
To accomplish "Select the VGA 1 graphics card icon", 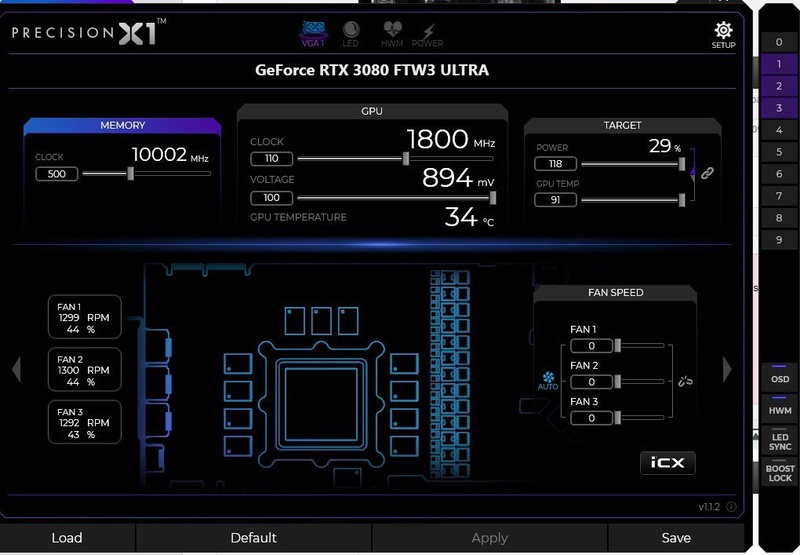I will [313, 34].
